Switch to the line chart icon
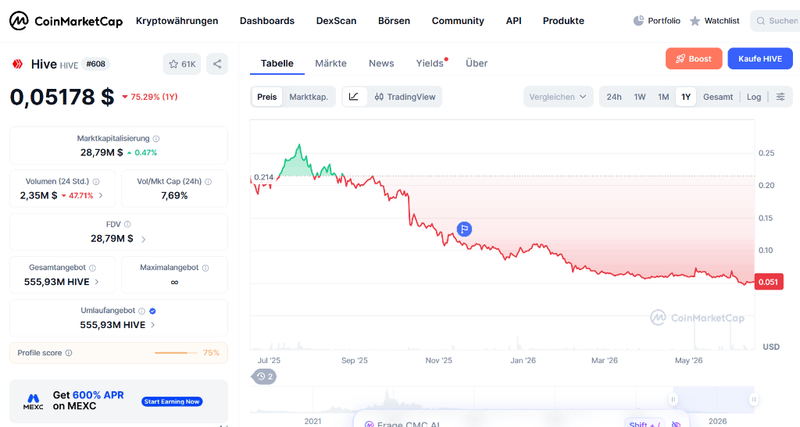Image resolution: width=800 pixels, height=427 pixels. 354,97
